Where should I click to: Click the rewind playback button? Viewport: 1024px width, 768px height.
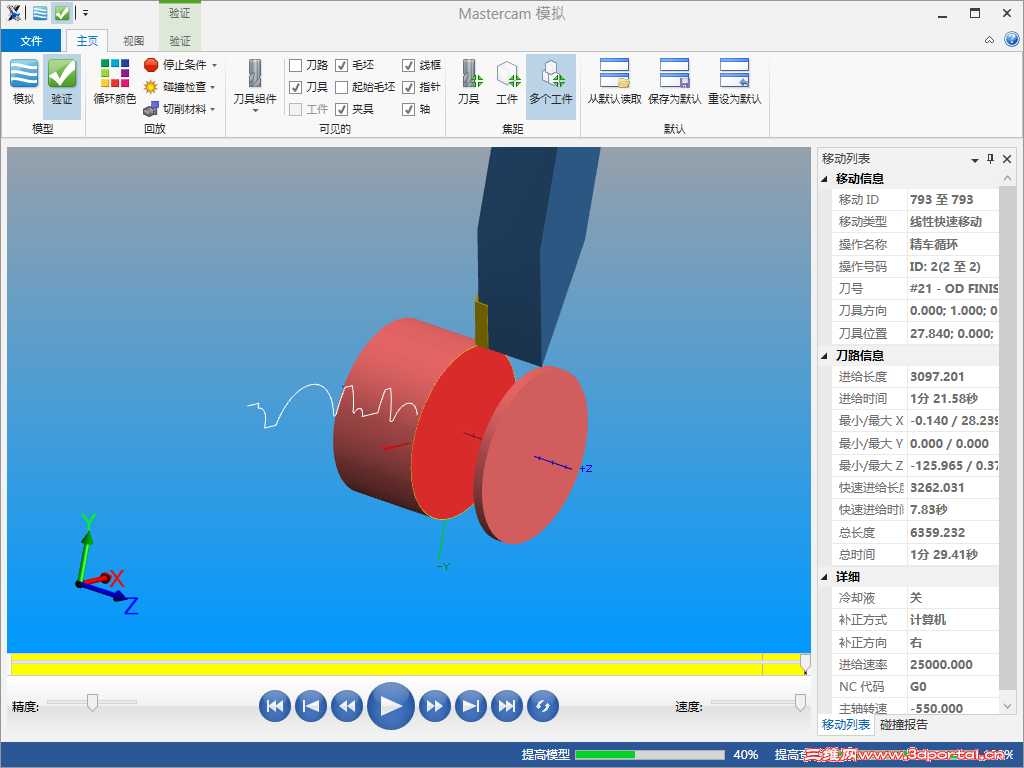click(x=347, y=706)
